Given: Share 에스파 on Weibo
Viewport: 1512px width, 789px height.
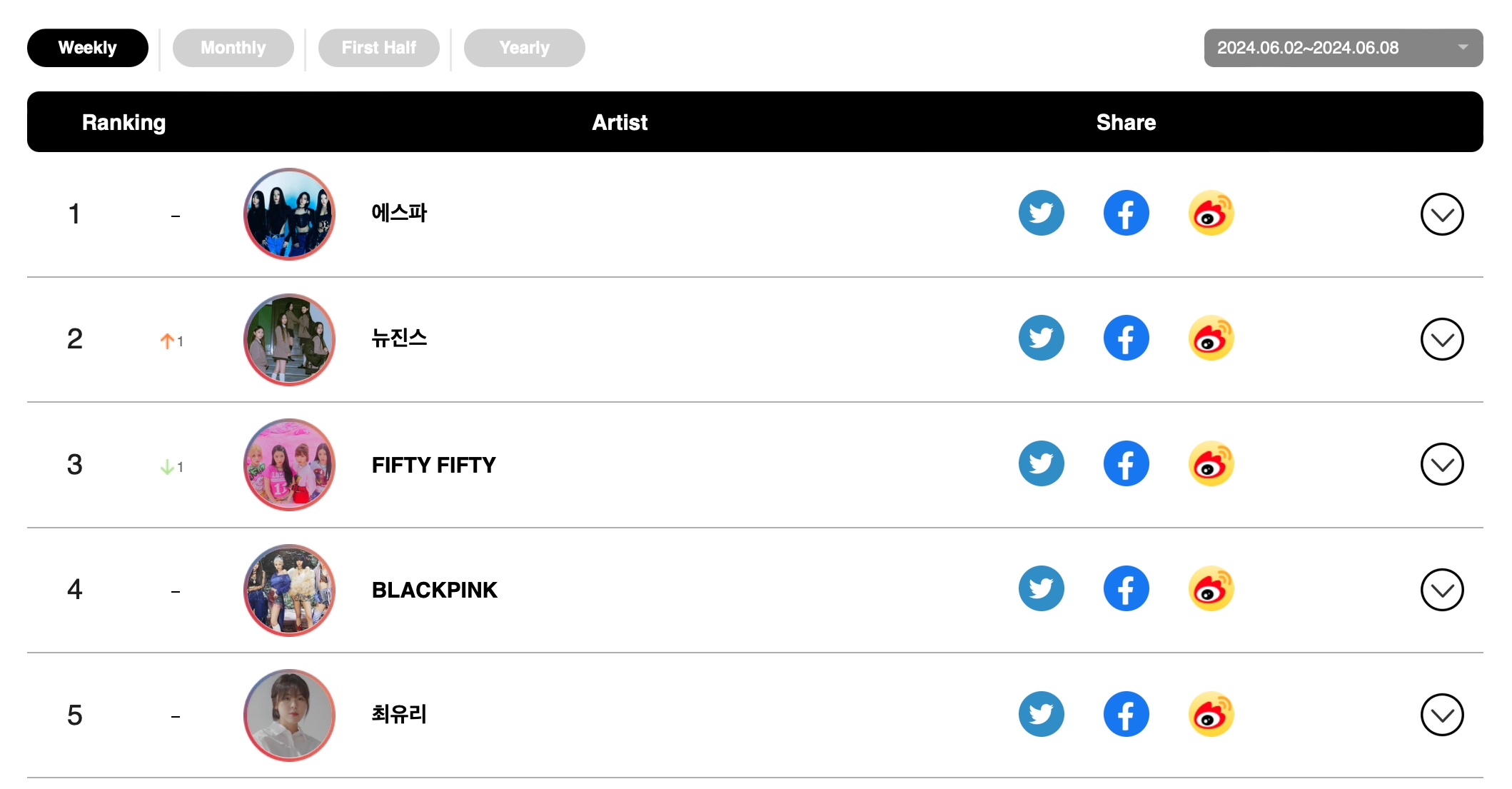Looking at the screenshot, I should [x=1211, y=213].
